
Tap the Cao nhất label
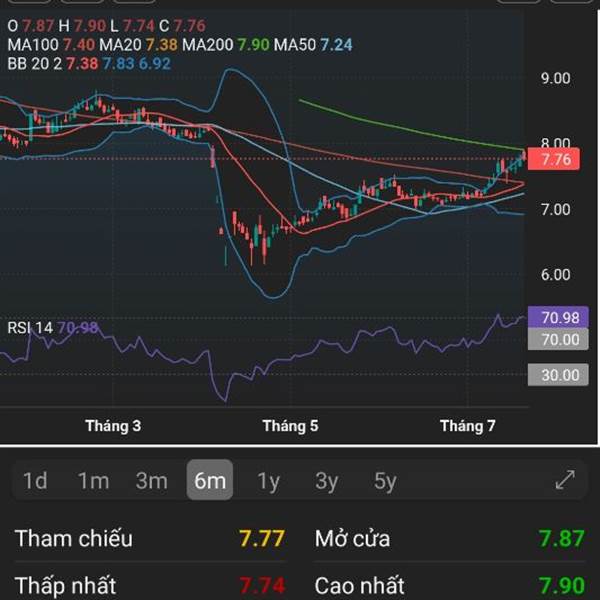point(359,586)
